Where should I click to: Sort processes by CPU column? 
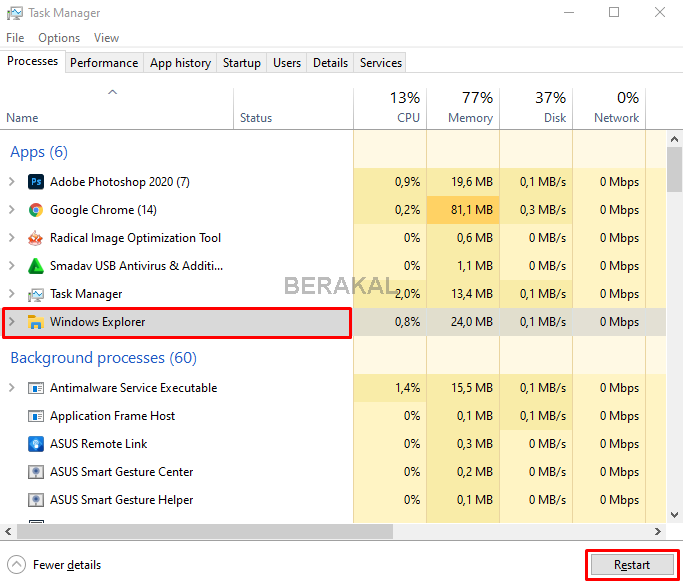390,108
